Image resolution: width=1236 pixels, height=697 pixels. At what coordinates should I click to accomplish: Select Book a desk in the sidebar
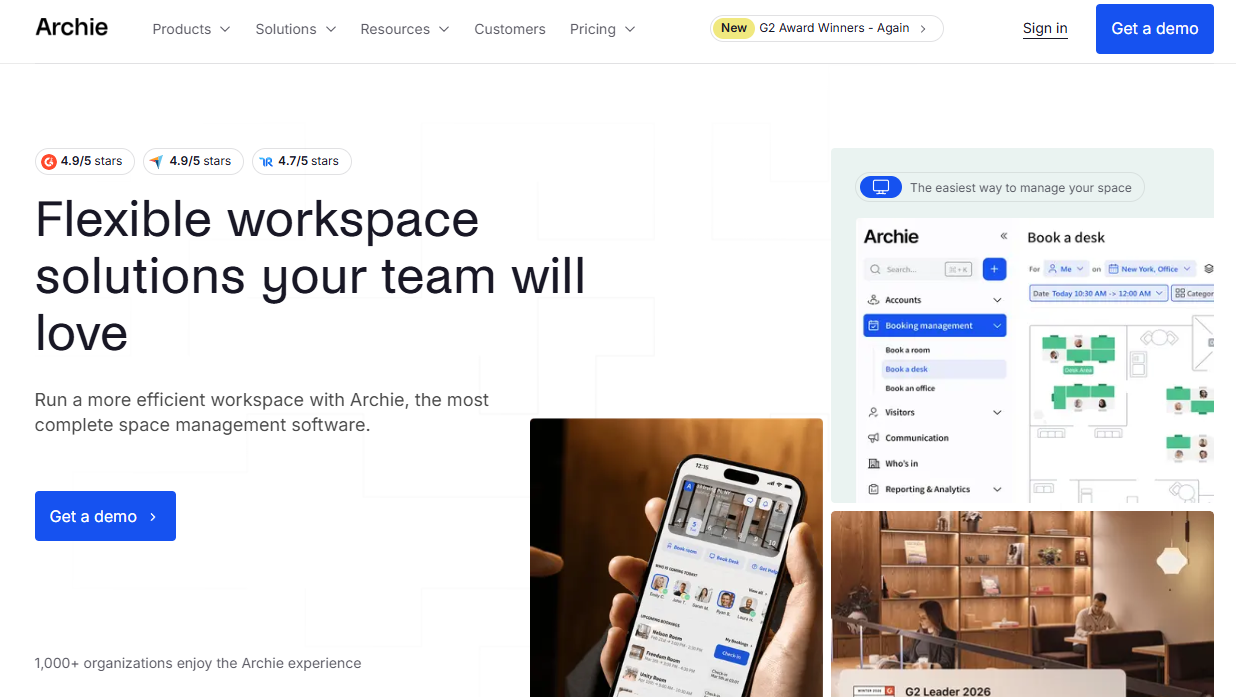(x=906, y=369)
